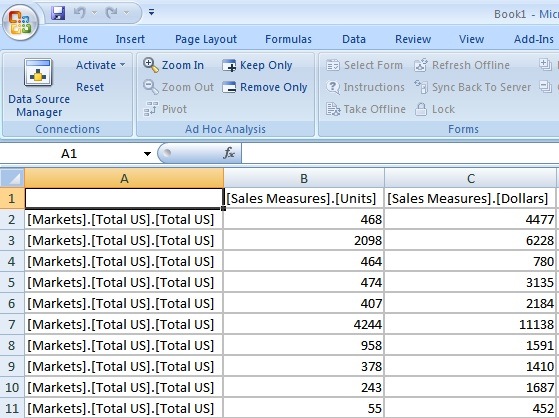Select Units cell with value 958
The height and width of the screenshot is (418, 559).
coord(304,346)
